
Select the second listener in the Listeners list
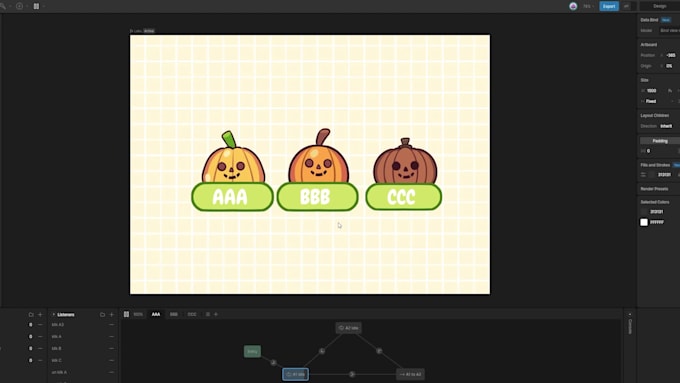coord(82,337)
